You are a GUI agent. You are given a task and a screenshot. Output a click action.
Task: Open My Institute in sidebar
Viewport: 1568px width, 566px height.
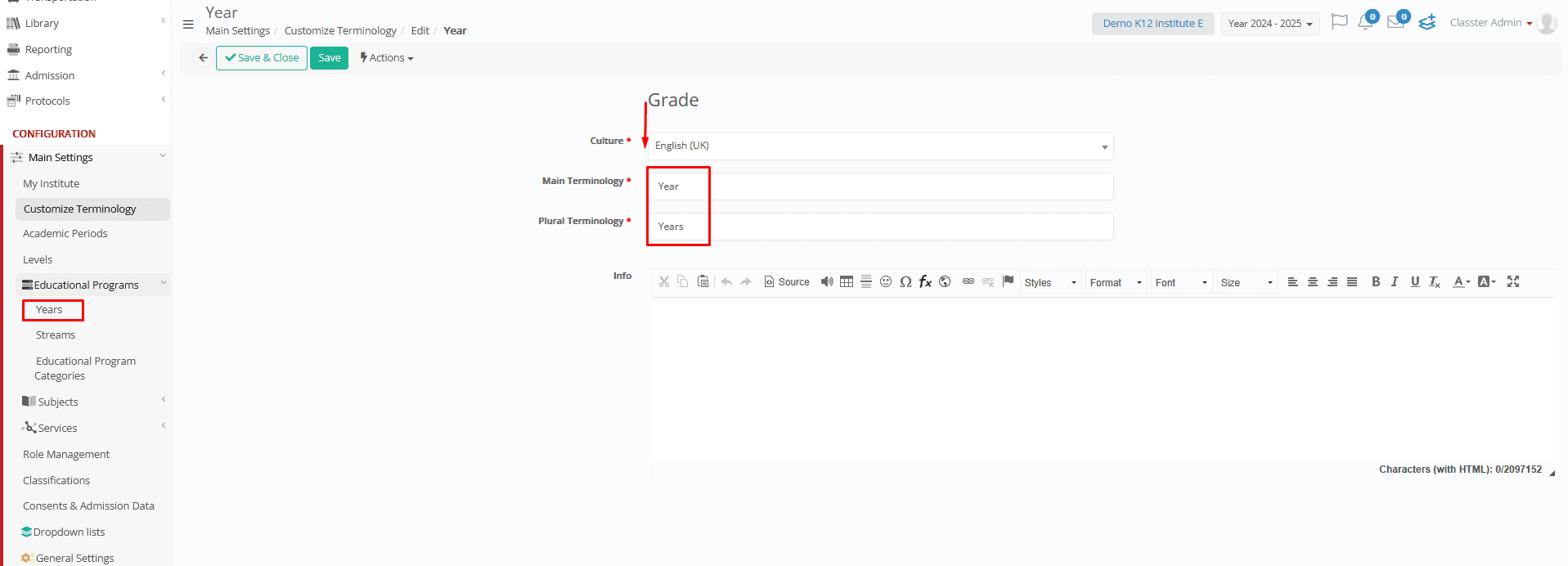pos(52,184)
